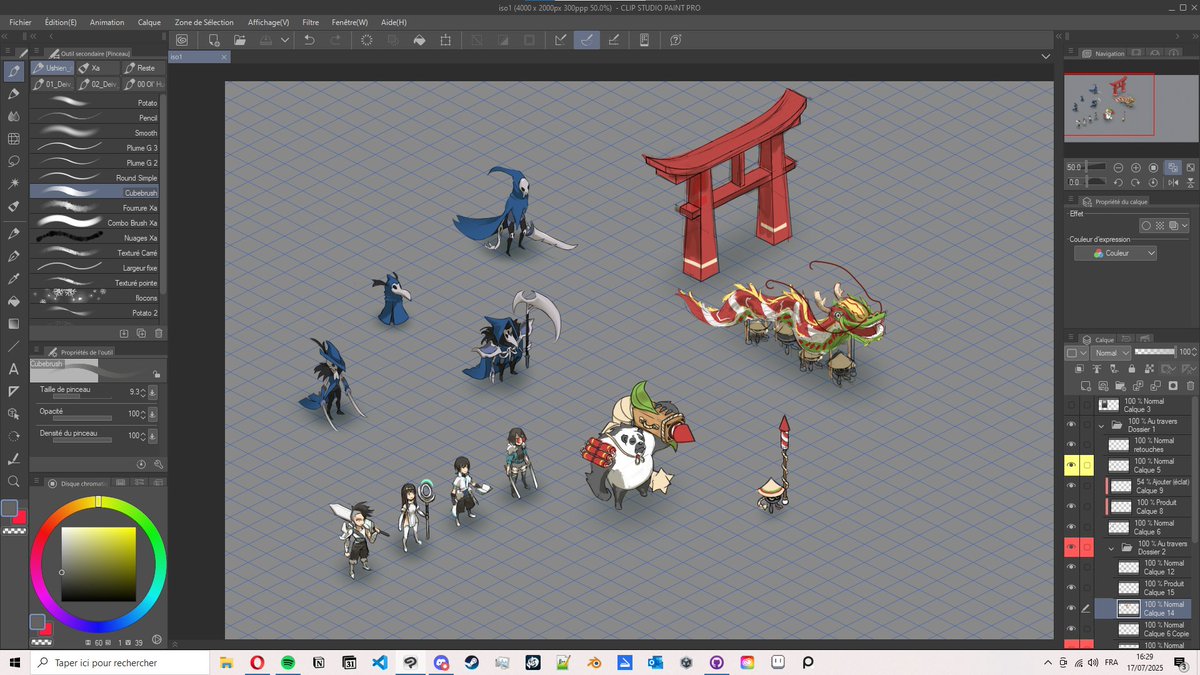Click the Navigation panel thumbnail preview
Viewport: 1200px width, 675px height.
[1130, 106]
